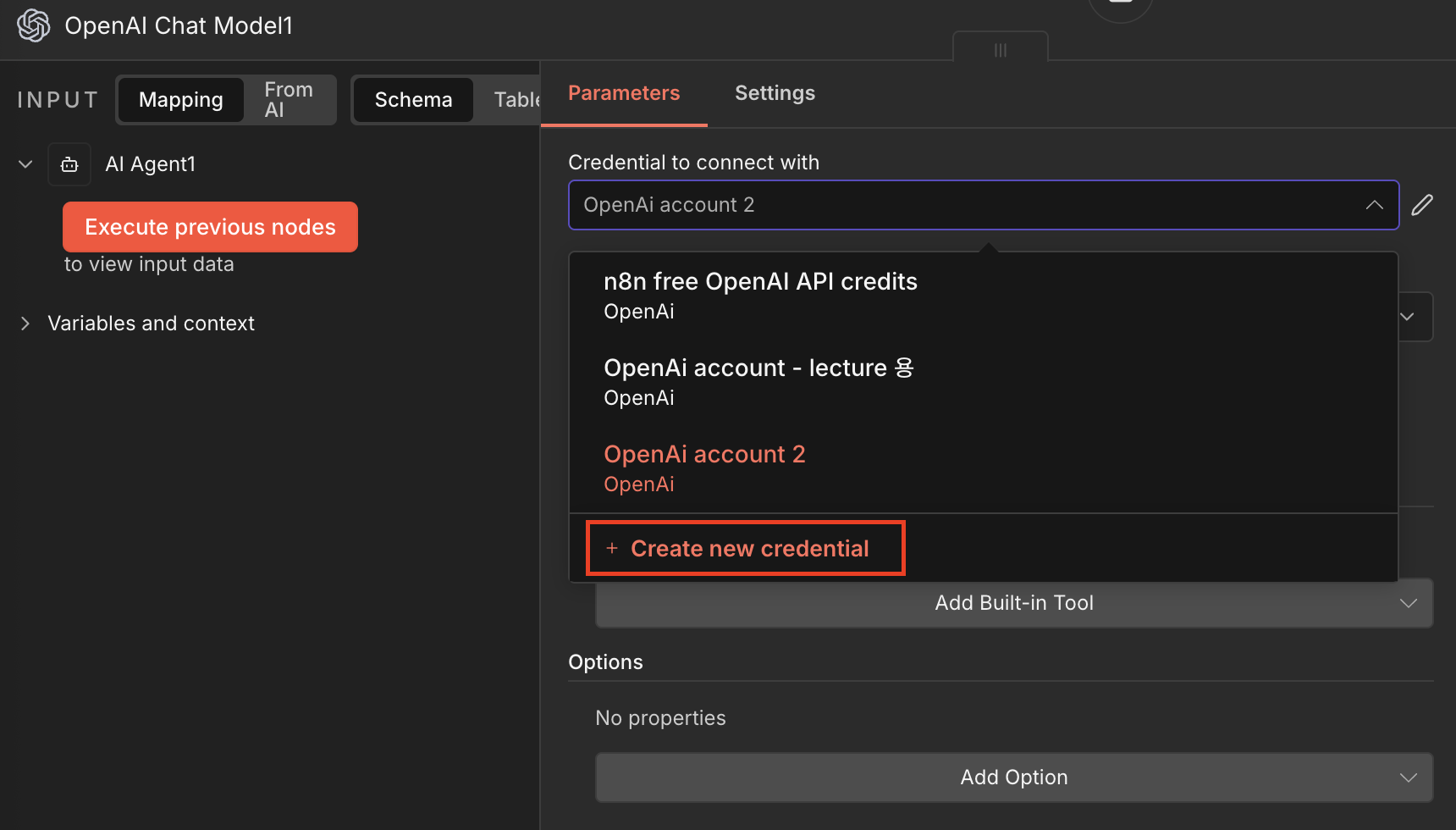This screenshot has width=1456, height=830.
Task: Click the credential select field showing OpenAi account 2
Action: (983, 205)
